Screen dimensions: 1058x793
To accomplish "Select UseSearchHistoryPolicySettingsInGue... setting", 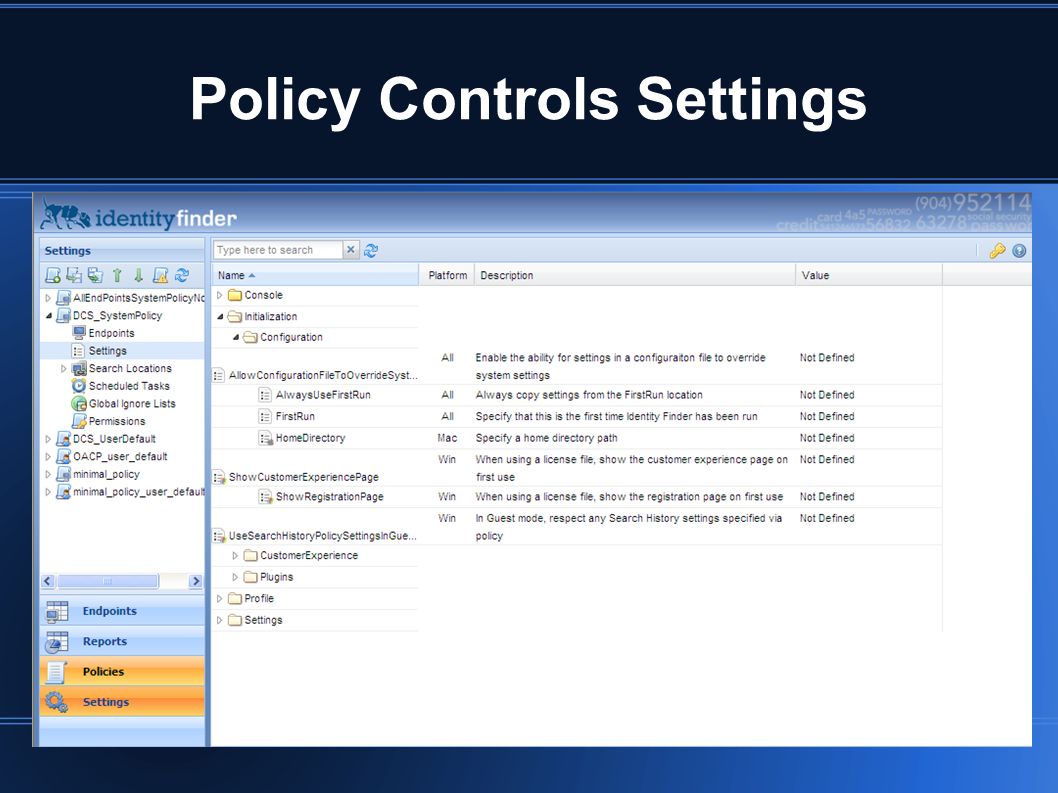I will (323, 536).
